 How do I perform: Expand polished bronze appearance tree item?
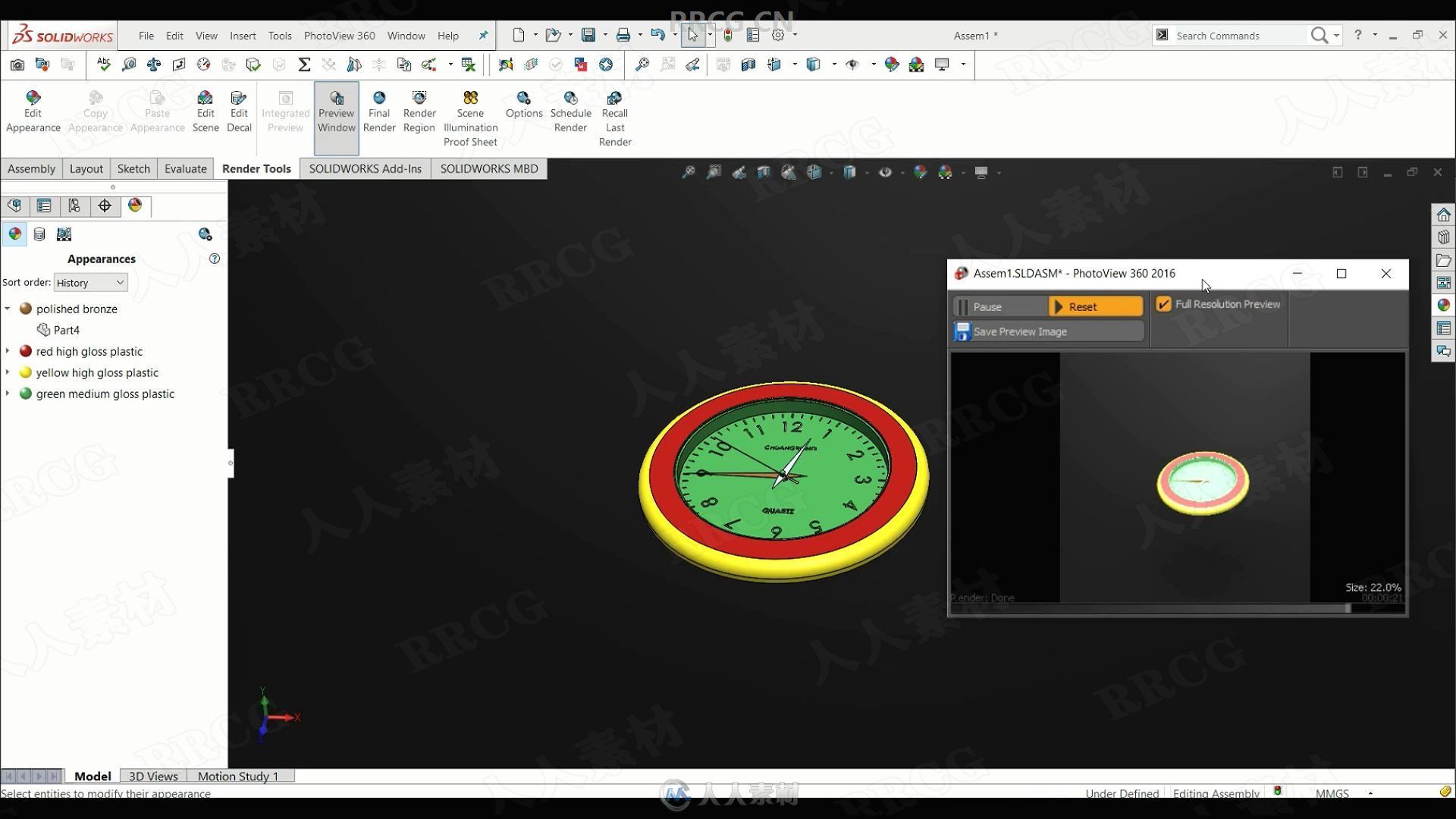(8, 308)
